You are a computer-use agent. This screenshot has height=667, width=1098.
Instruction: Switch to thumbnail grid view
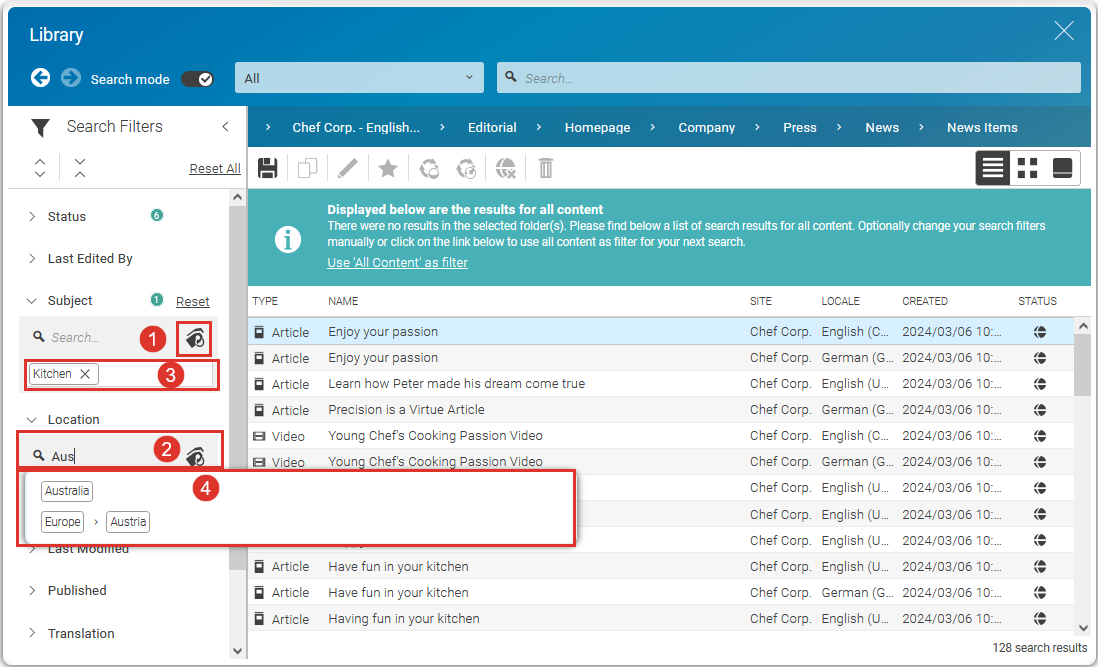click(1027, 168)
